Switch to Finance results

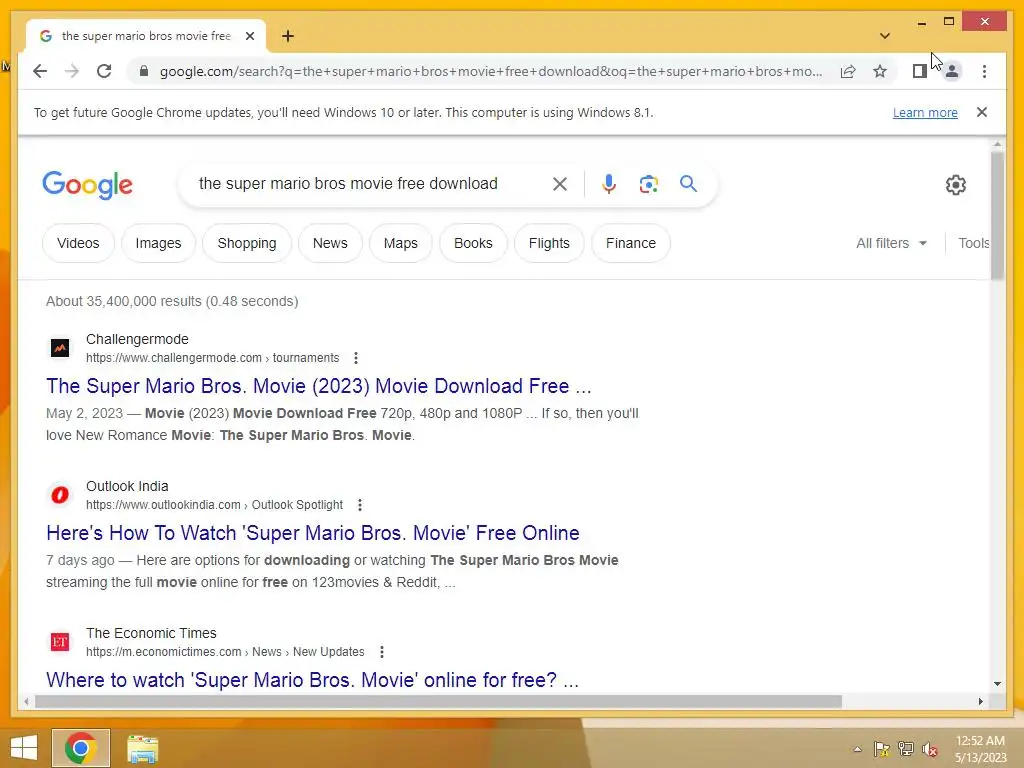pos(631,243)
